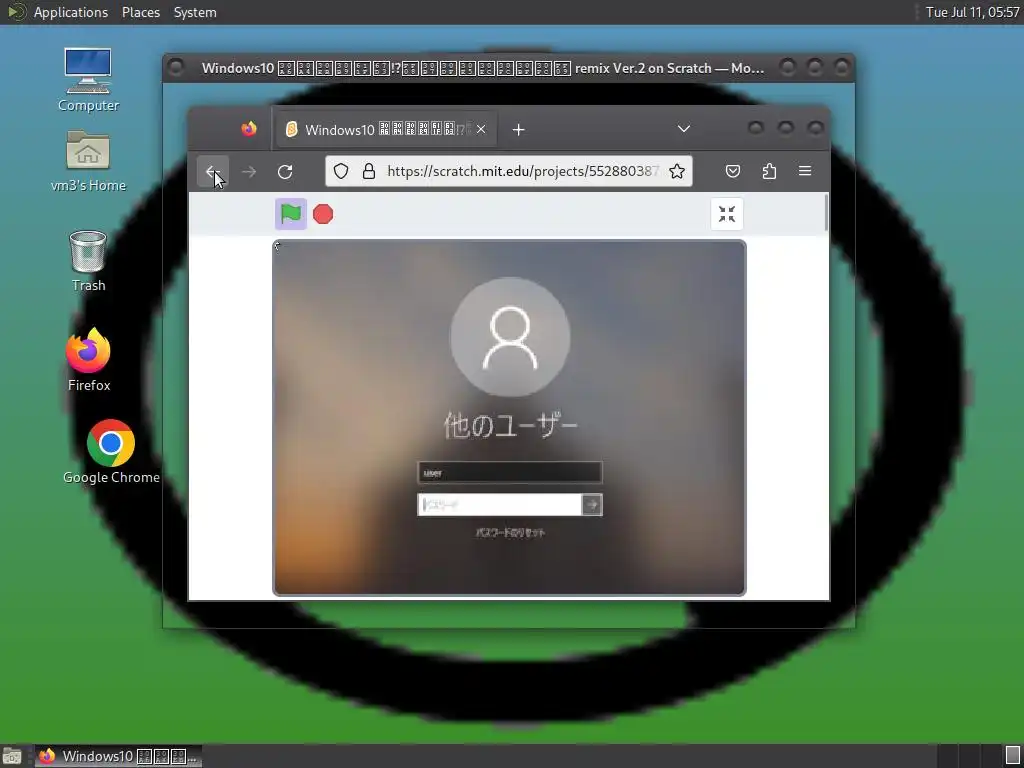Click the password reset link under the fields
Viewport: 1024px width, 768px height.
coord(510,533)
